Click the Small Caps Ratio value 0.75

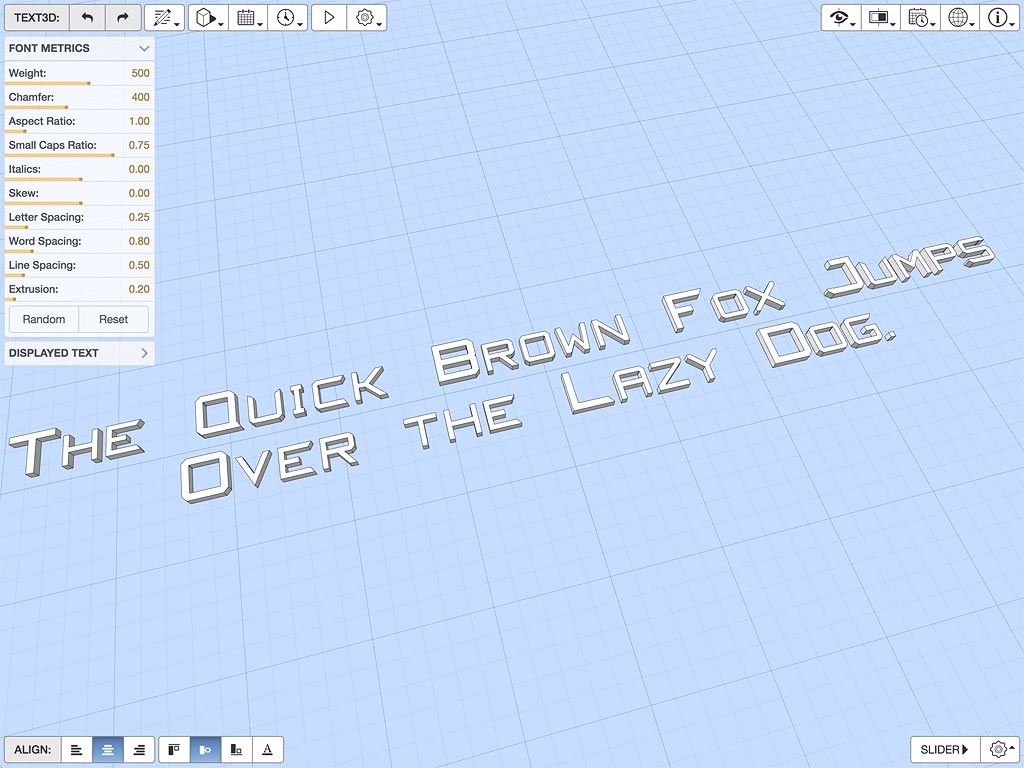139,145
